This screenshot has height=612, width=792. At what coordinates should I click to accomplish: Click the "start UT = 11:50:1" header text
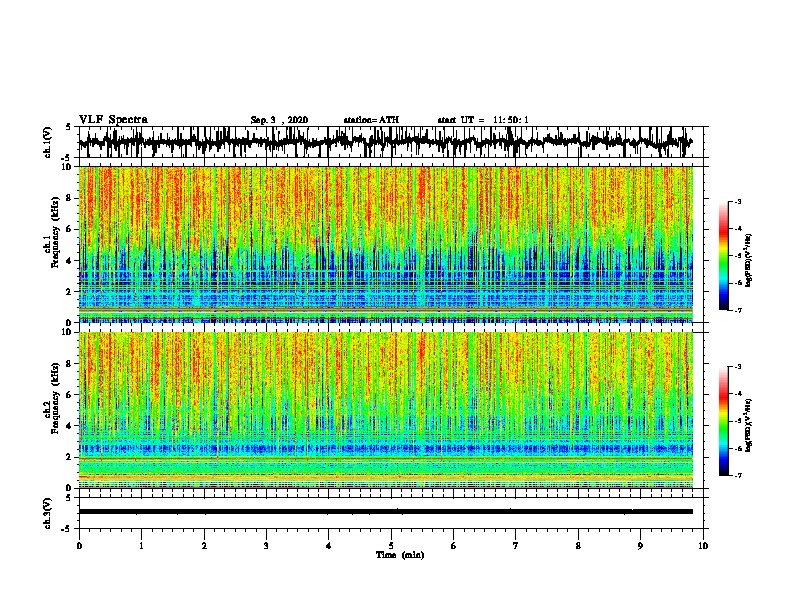click(x=483, y=120)
